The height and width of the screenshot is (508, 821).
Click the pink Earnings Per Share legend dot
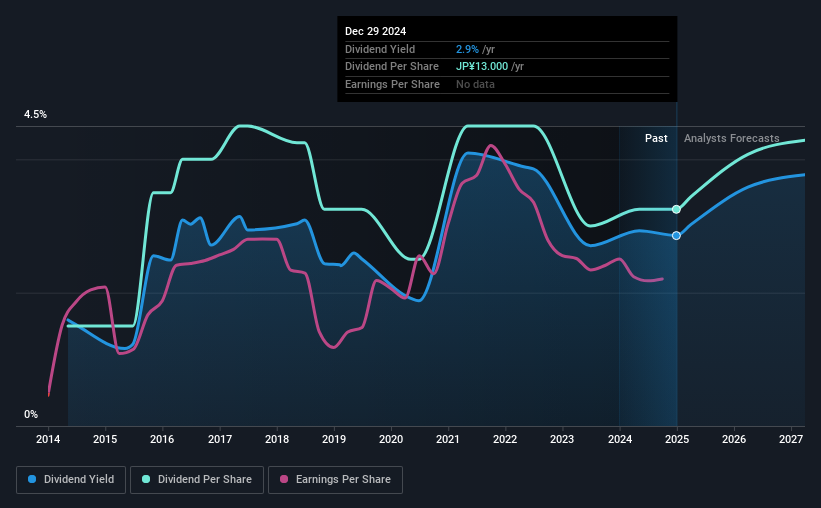click(284, 479)
